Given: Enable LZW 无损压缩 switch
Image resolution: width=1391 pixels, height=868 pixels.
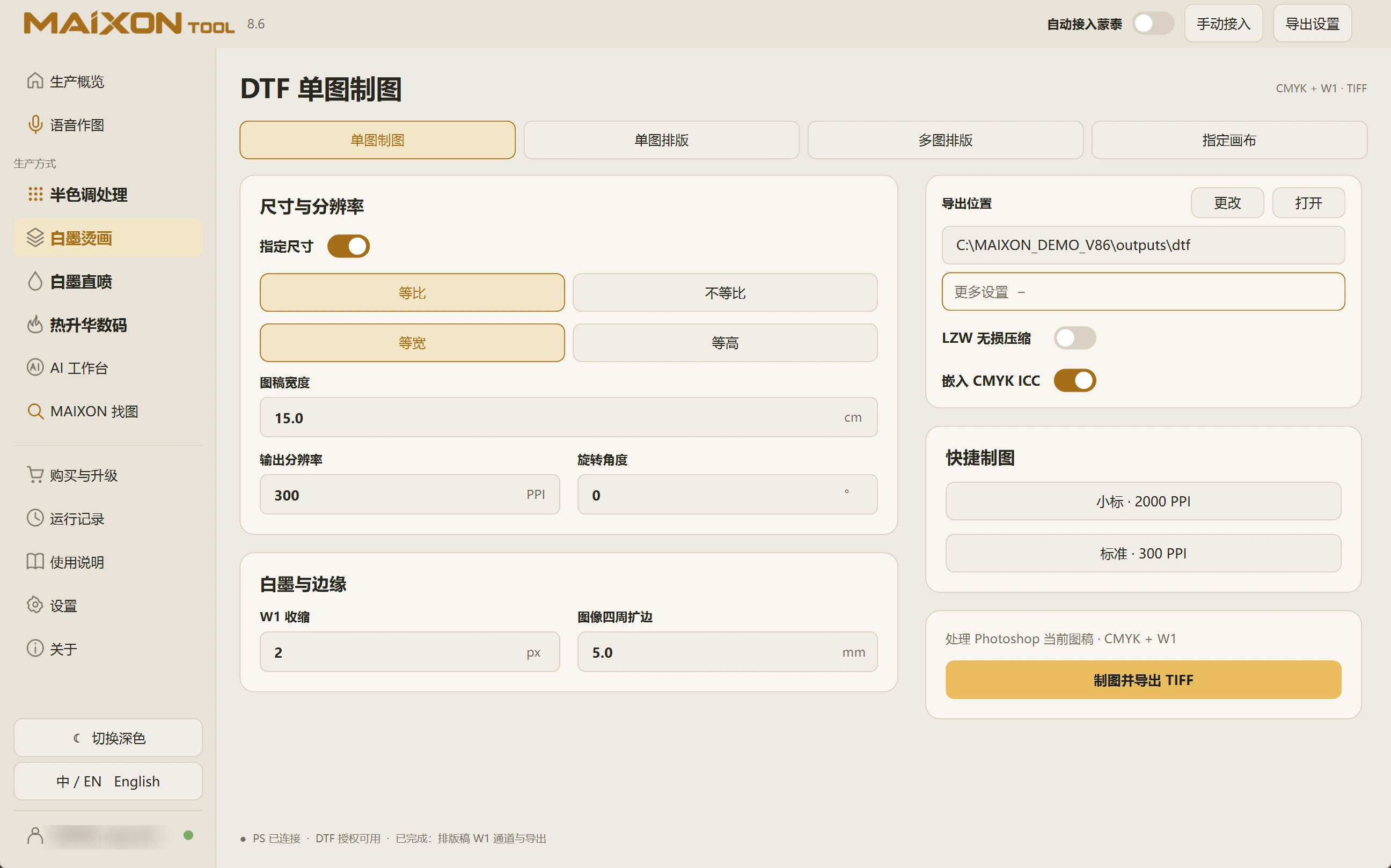Looking at the screenshot, I should pyautogui.click(x=1074, y=338).
